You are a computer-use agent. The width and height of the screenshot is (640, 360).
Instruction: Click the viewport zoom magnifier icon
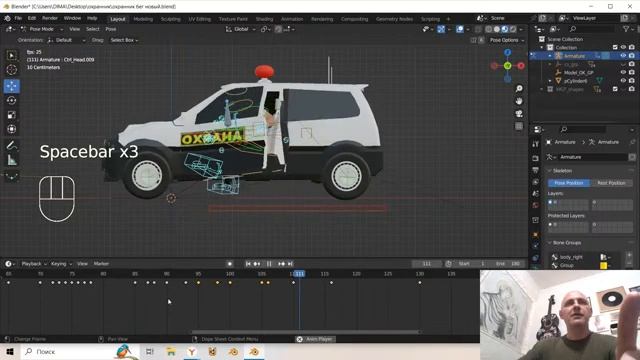[x=519, y=89]
